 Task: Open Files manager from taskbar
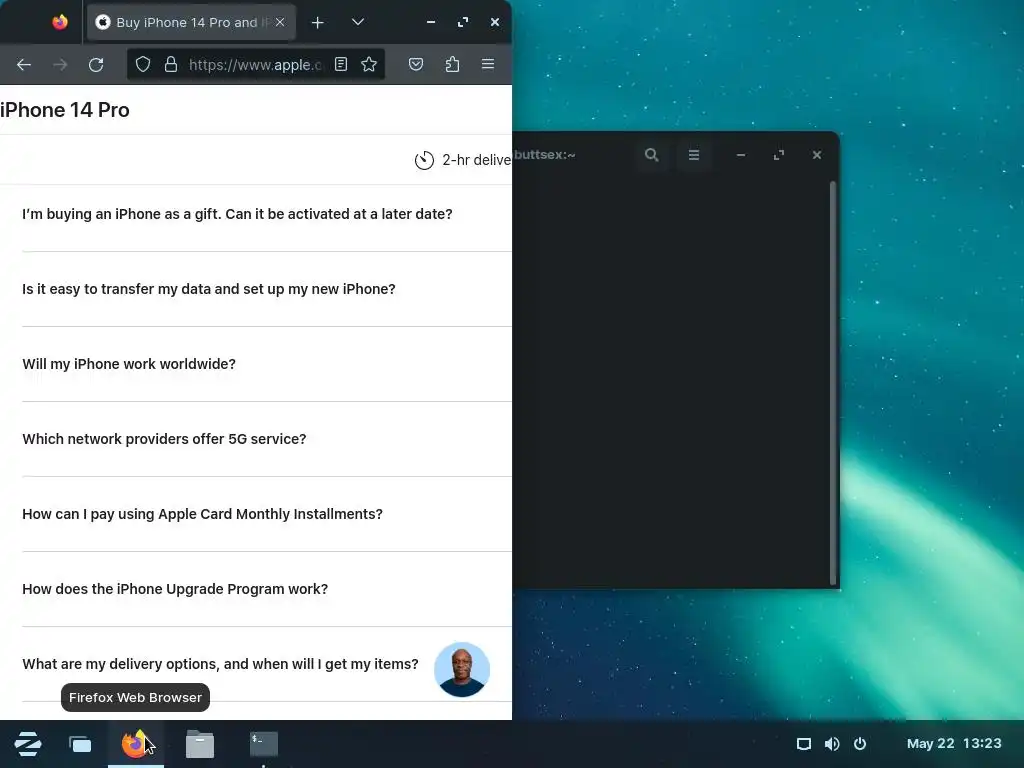pyautogui.click(x=200, y=744)
